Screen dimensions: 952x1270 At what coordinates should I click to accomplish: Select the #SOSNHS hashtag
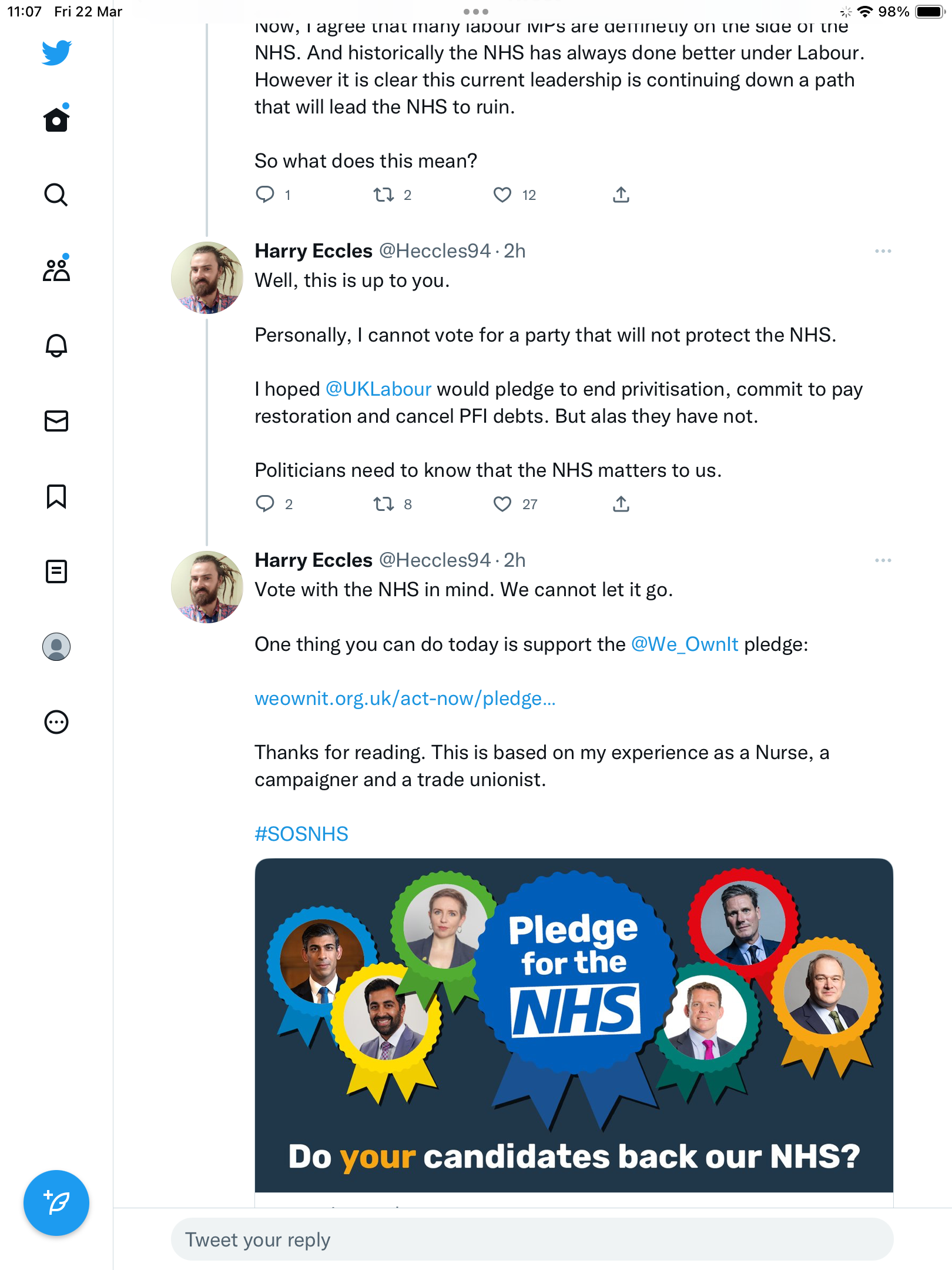[301, 834]
